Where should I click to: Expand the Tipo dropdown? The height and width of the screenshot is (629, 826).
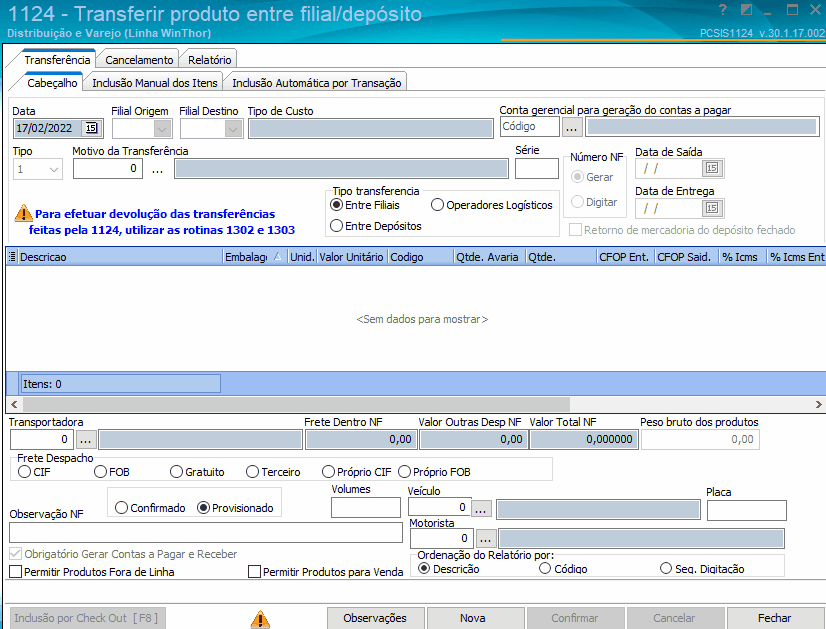tap(53, 170)
